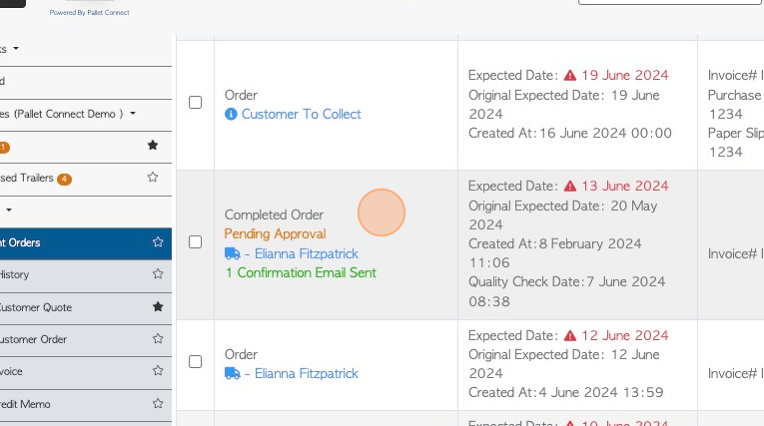
Task: Open the top sidebar dropdown caret
Action: (x=16, y=49)
